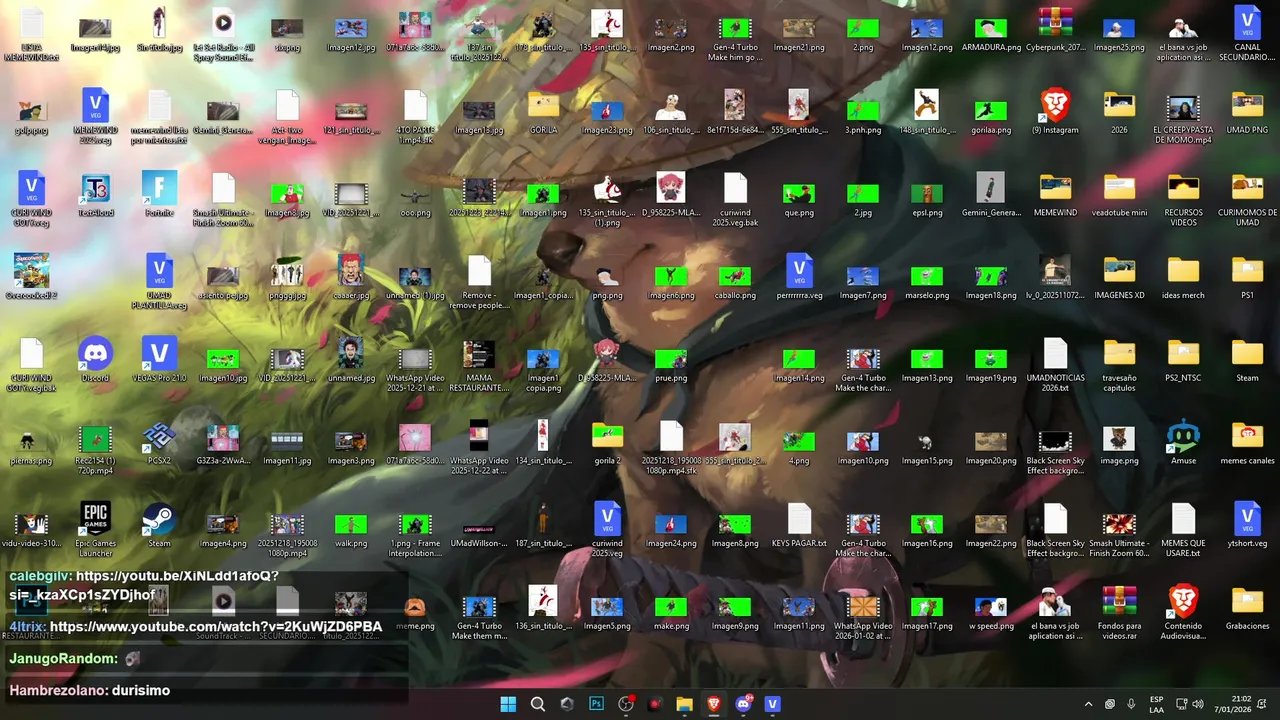Screen dimensions: 1280x720
Task: Select UMADNOTICIAS 2026.txt file
Action: pos(1055,365)
